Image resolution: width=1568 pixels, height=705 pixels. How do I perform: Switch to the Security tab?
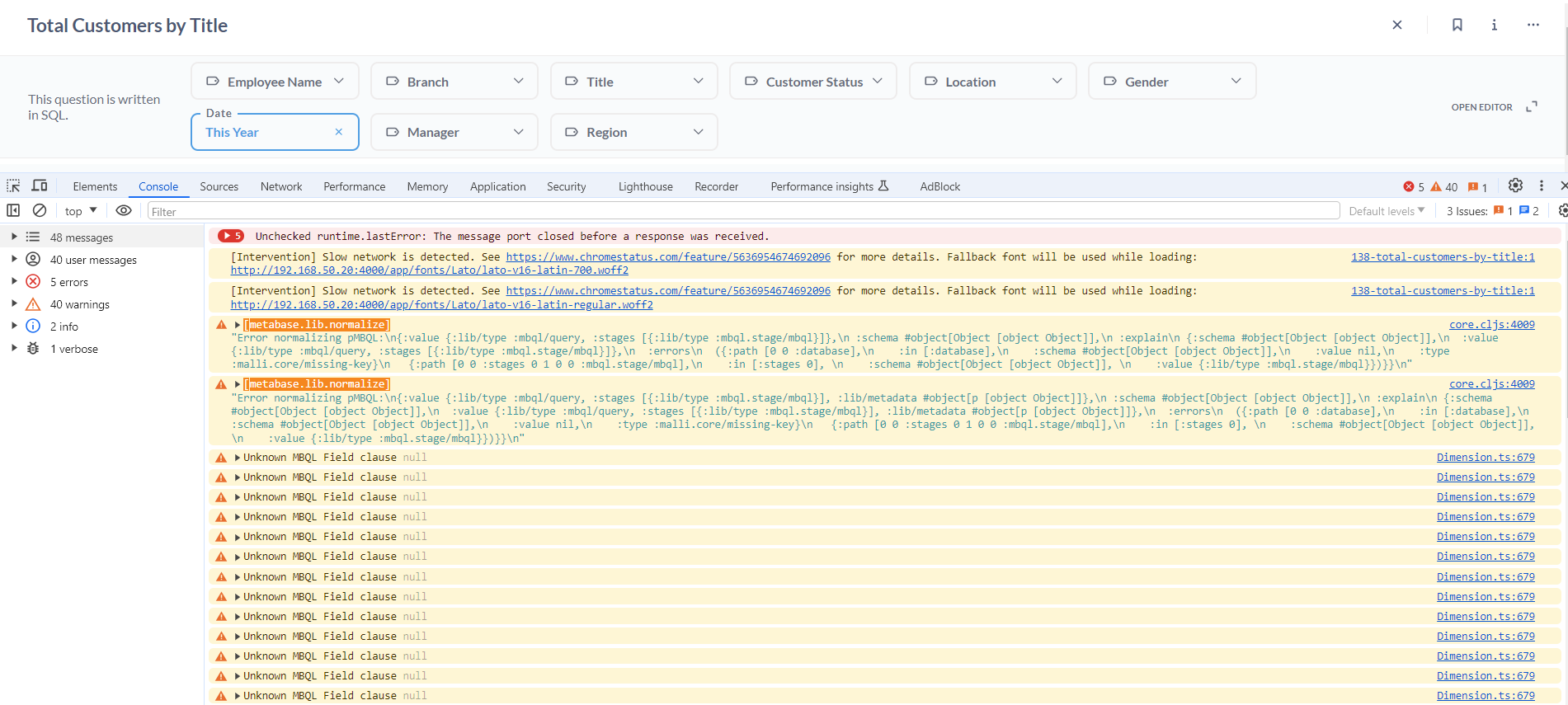click(566, 186)
